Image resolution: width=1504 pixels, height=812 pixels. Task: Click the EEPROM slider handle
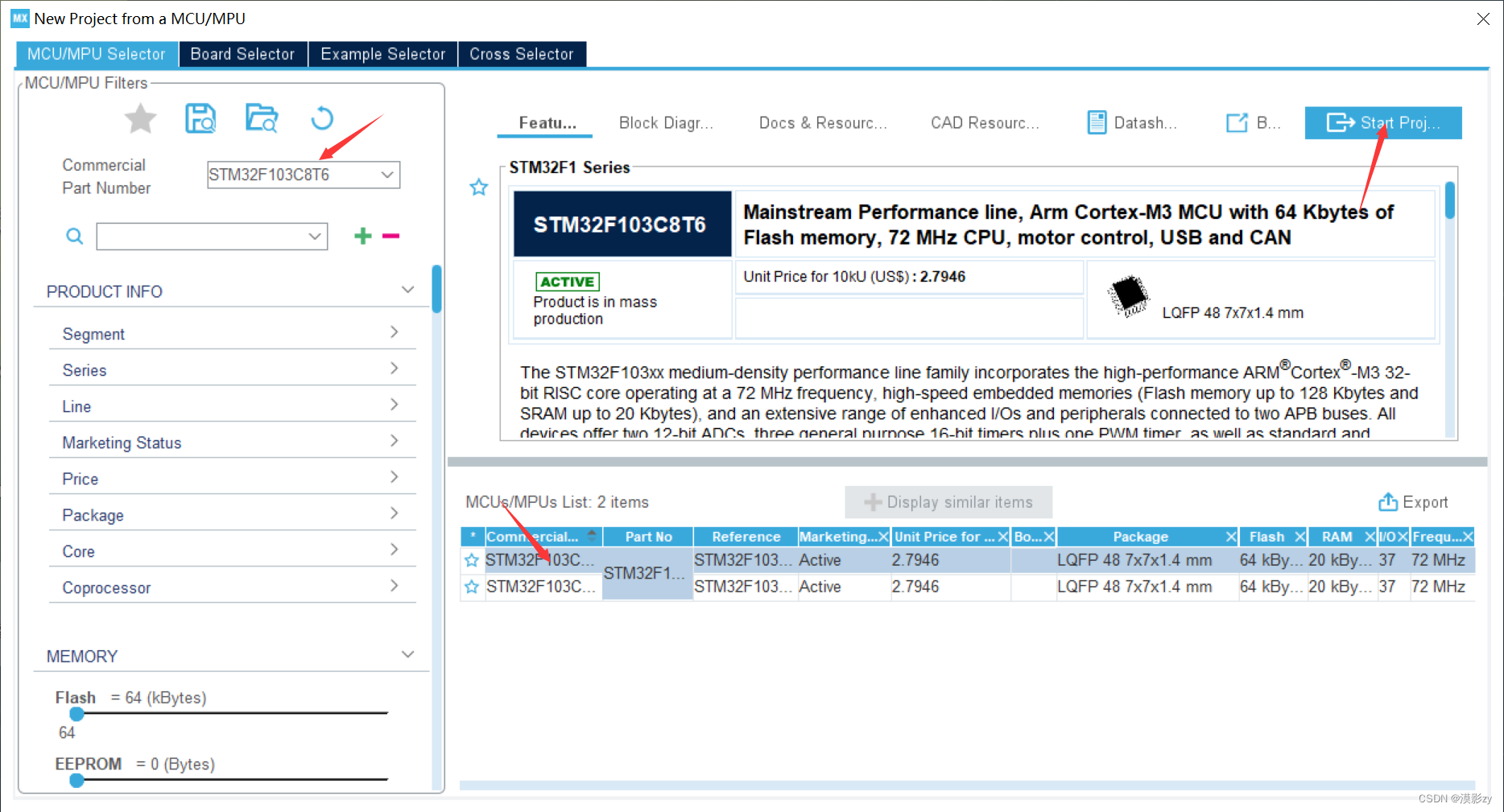click(x=76, y=780)
